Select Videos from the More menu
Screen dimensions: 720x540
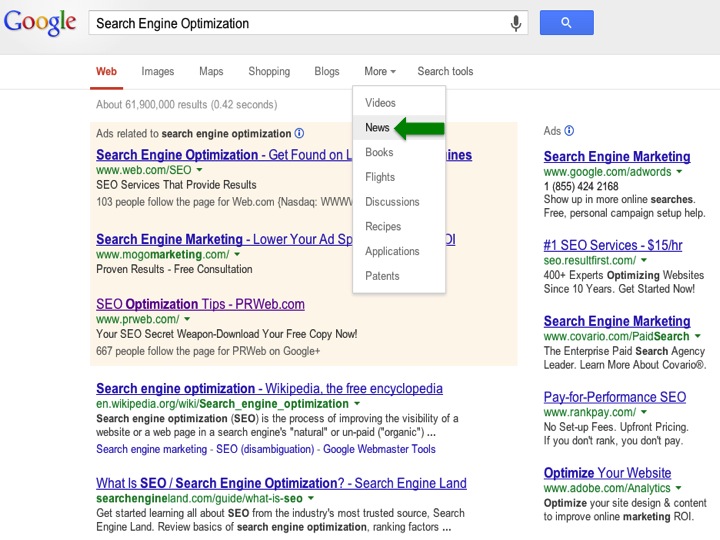[x=399, y=103]
